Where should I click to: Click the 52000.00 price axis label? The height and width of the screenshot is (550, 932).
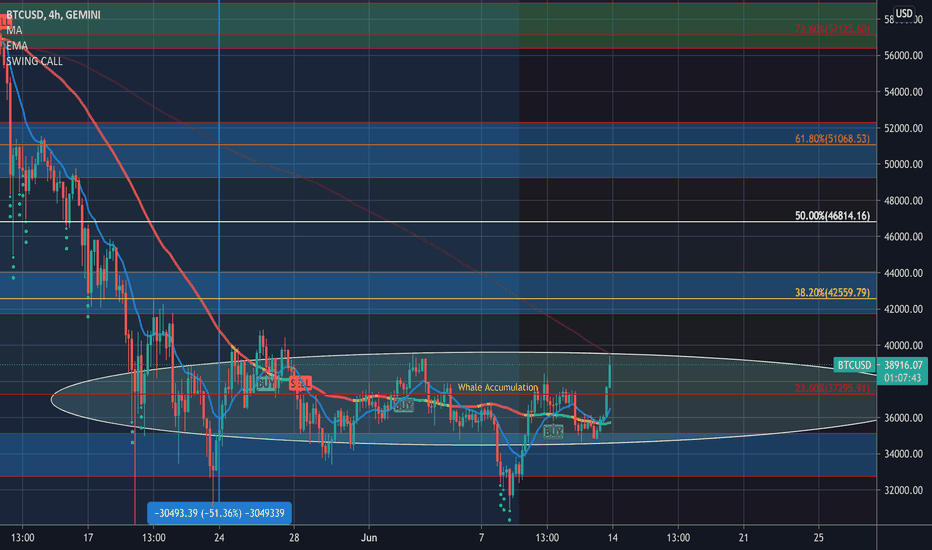[903, 128]
